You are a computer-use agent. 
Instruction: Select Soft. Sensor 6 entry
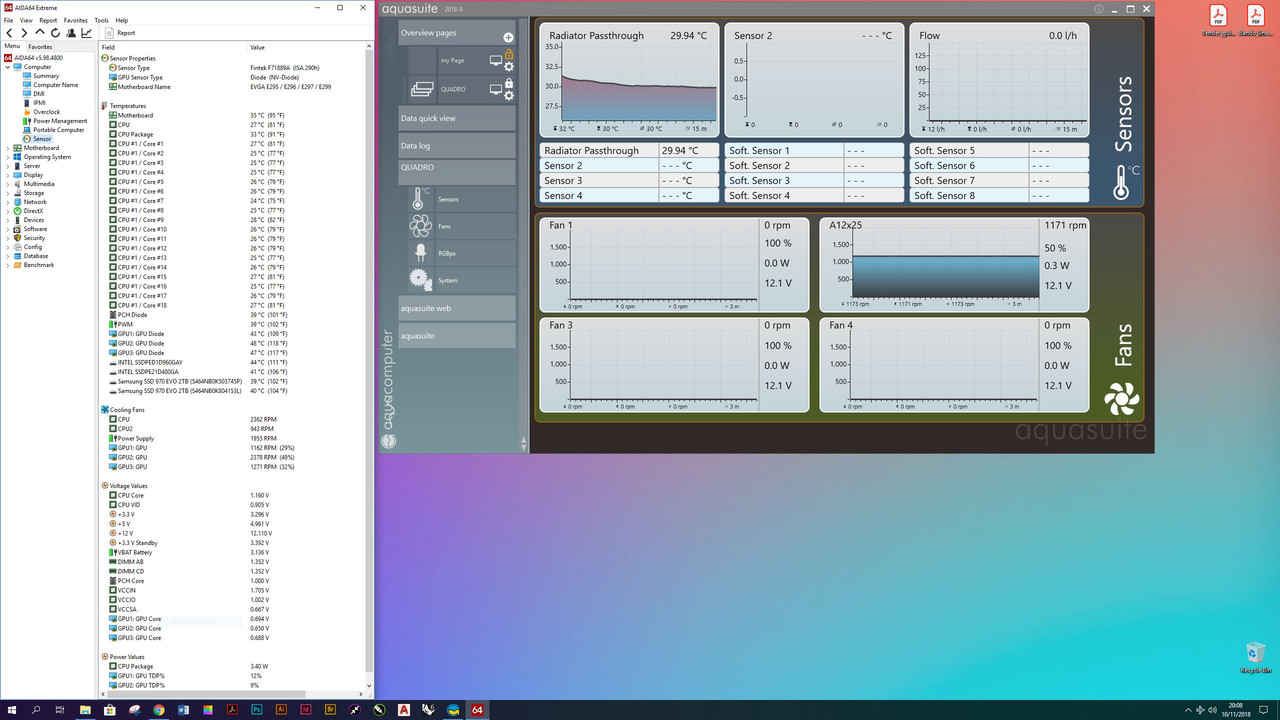(x=1000, y=166)
